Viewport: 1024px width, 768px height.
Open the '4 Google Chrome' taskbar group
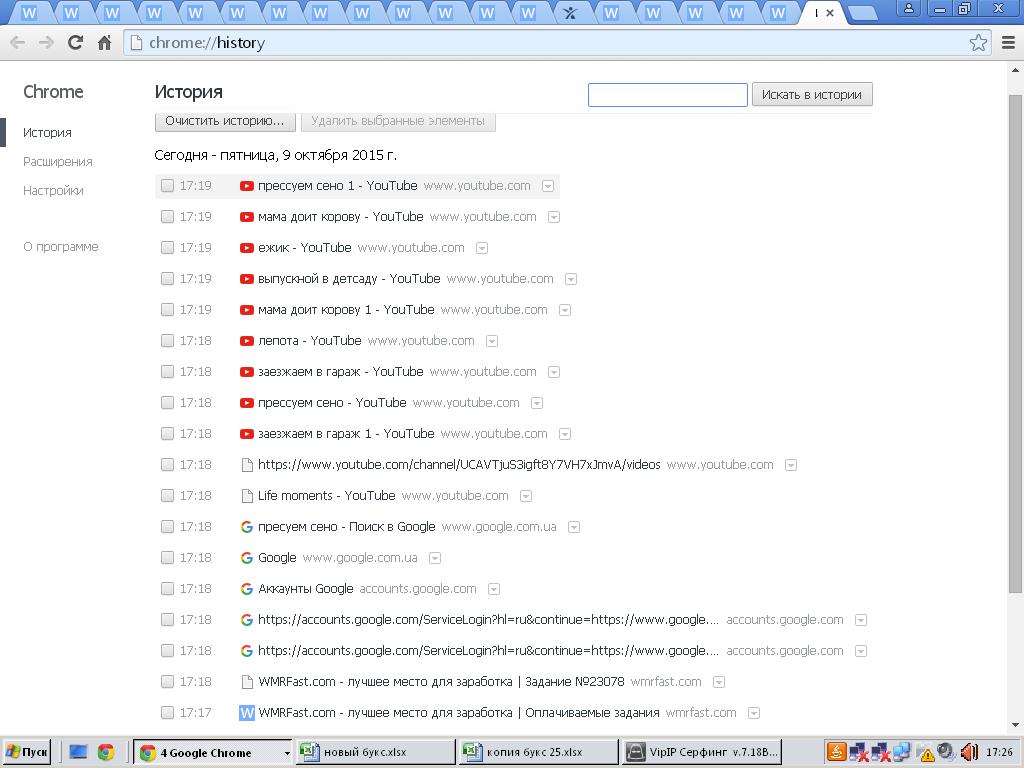click(x=213, y=752)
